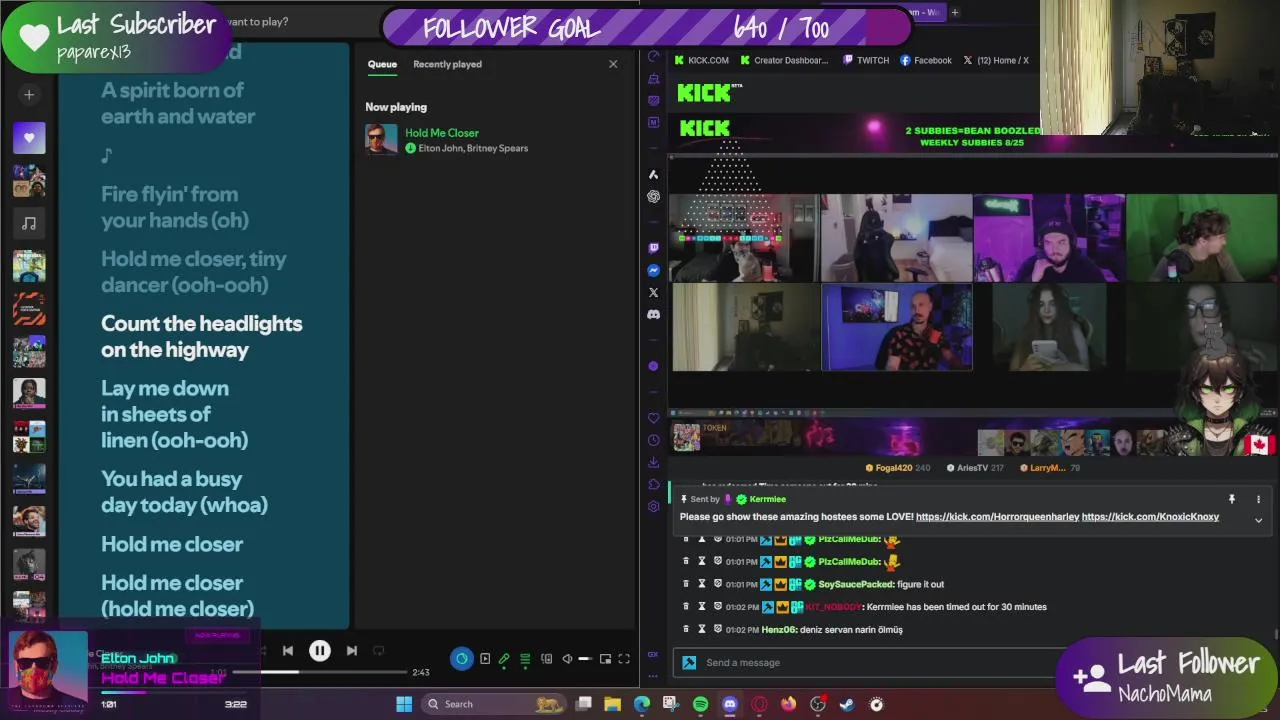1280x720 pixels.
Task: Enter Spotify full screen mode
Action: 624,659
